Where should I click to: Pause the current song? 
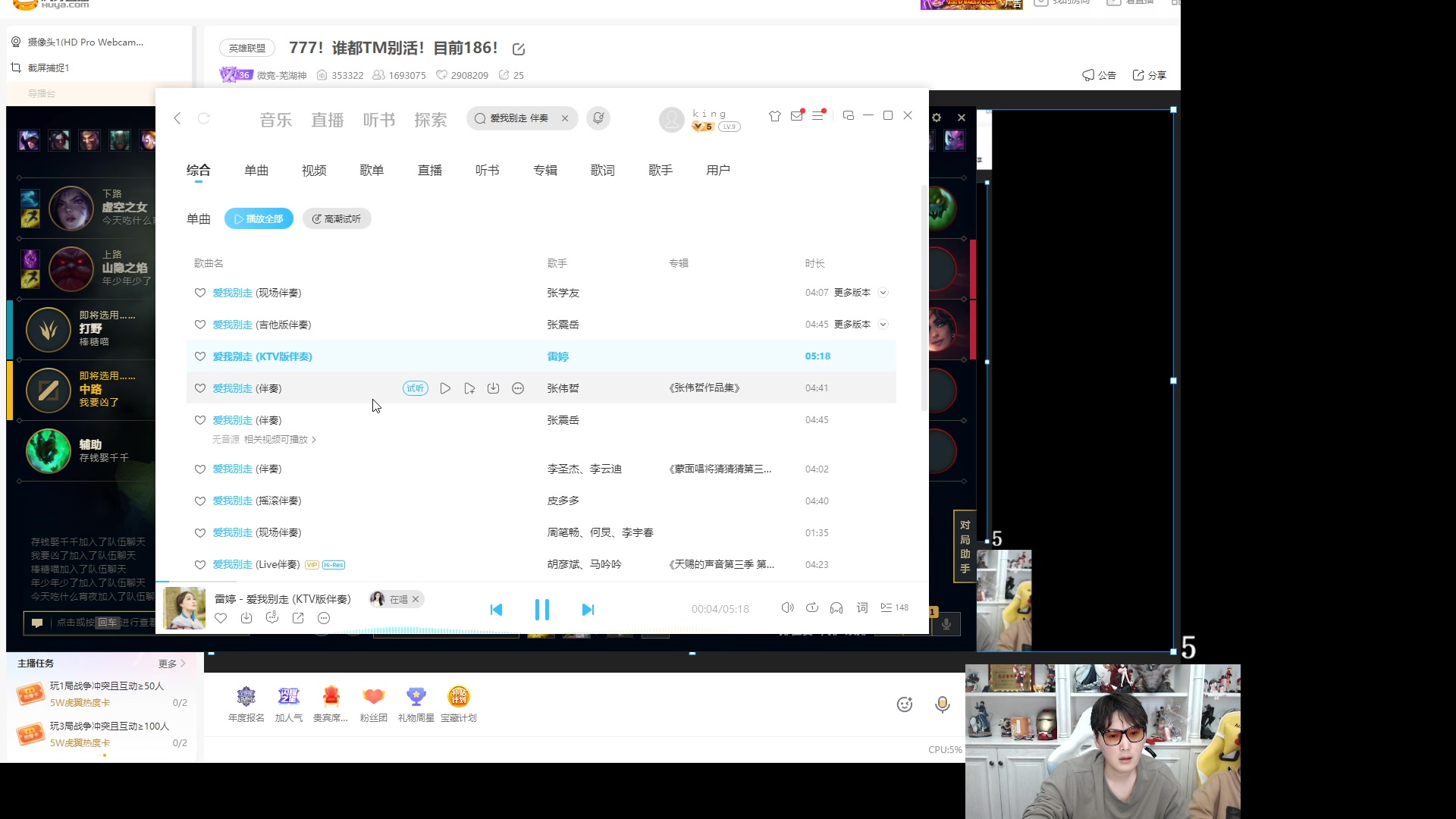(542, 610)
